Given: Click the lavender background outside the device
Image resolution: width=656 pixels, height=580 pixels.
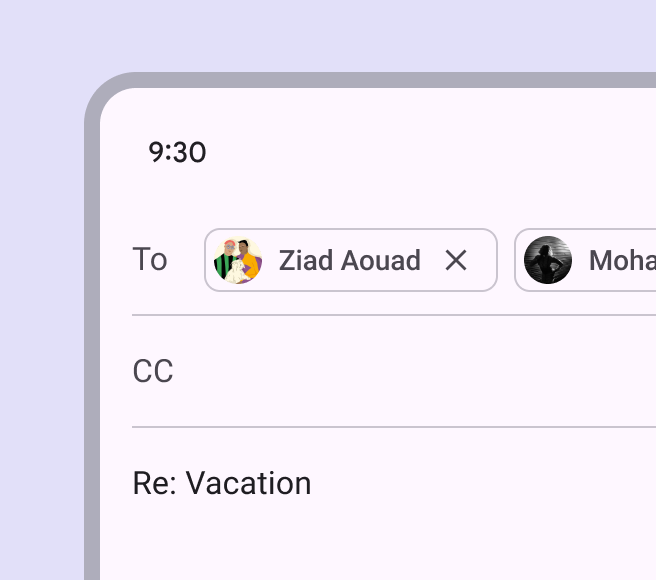Looking at the screenshot, I should 40,40.
